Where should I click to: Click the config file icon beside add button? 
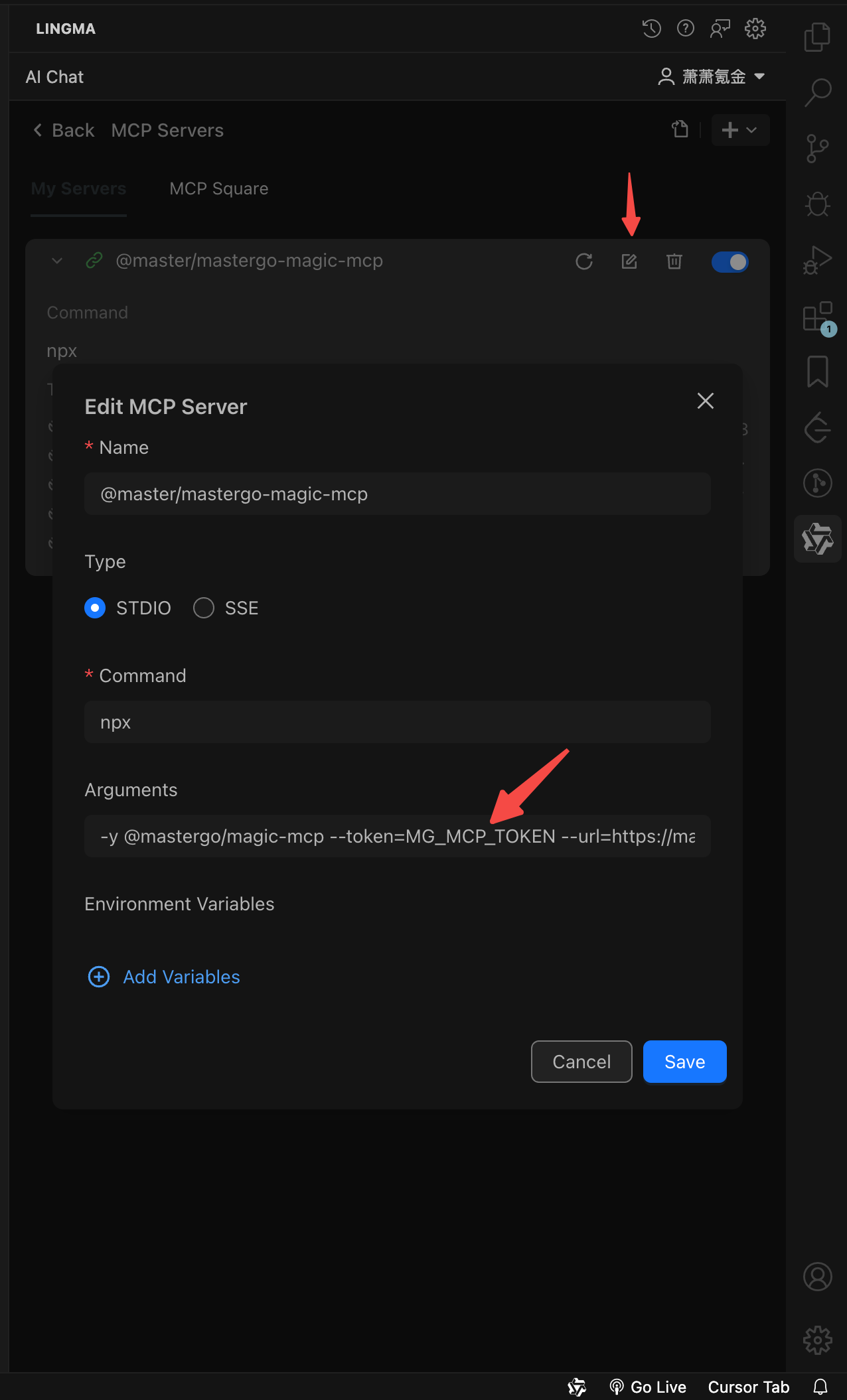(680, 129)
